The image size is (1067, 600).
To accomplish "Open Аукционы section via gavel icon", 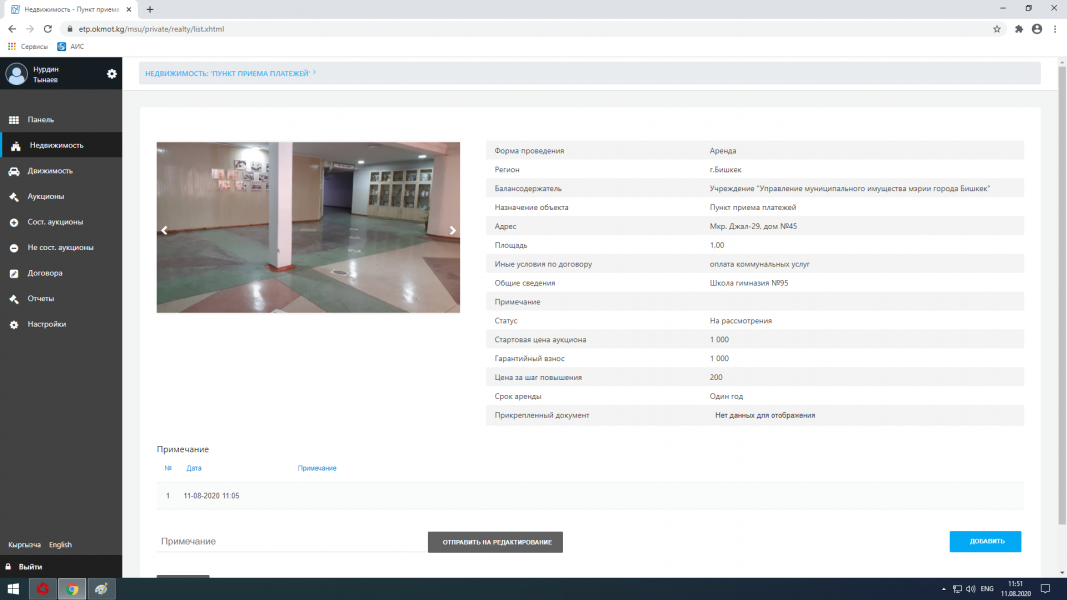I will click(x=14, y=197).
